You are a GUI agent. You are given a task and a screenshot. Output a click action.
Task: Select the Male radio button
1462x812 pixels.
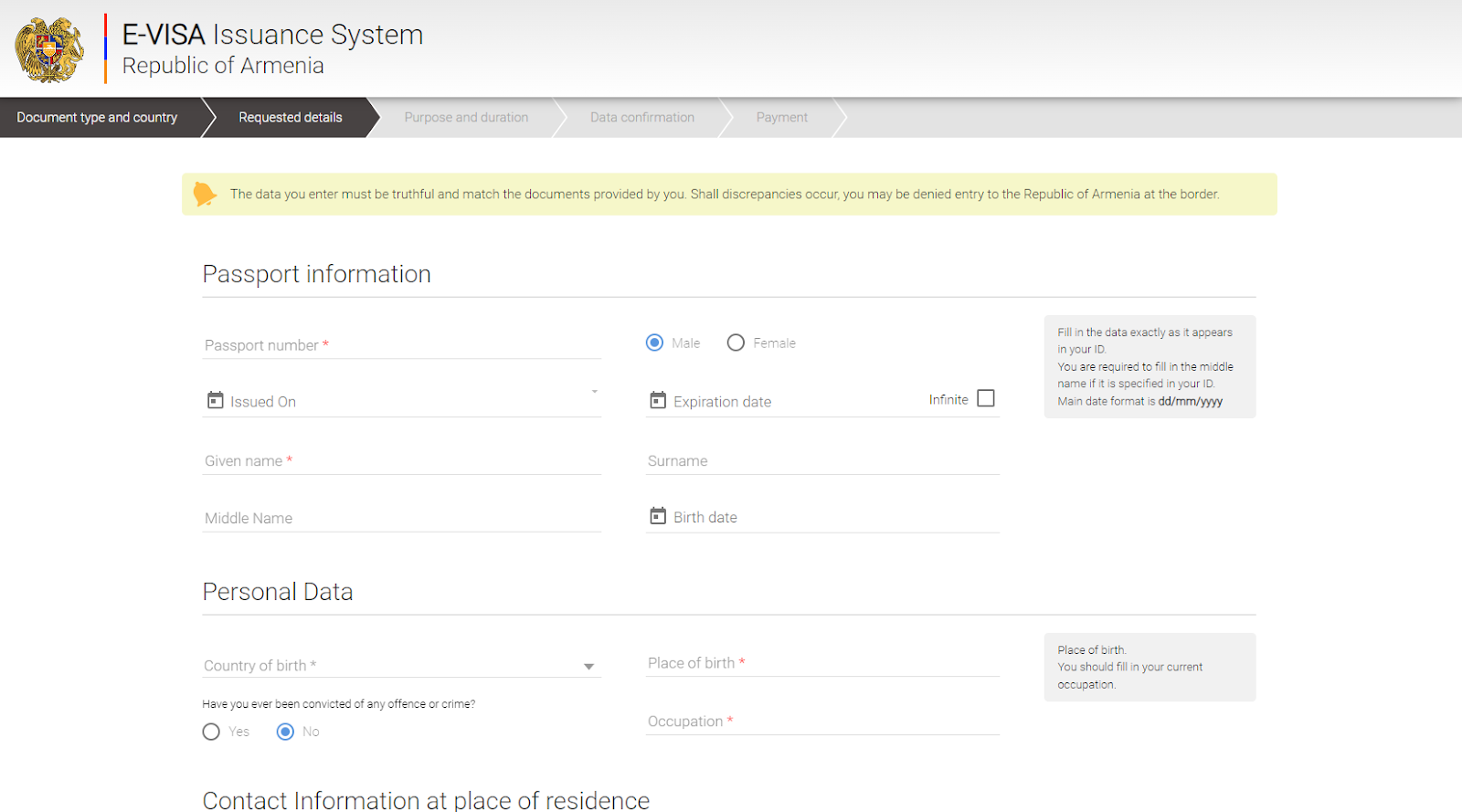[x=654, y=343]
